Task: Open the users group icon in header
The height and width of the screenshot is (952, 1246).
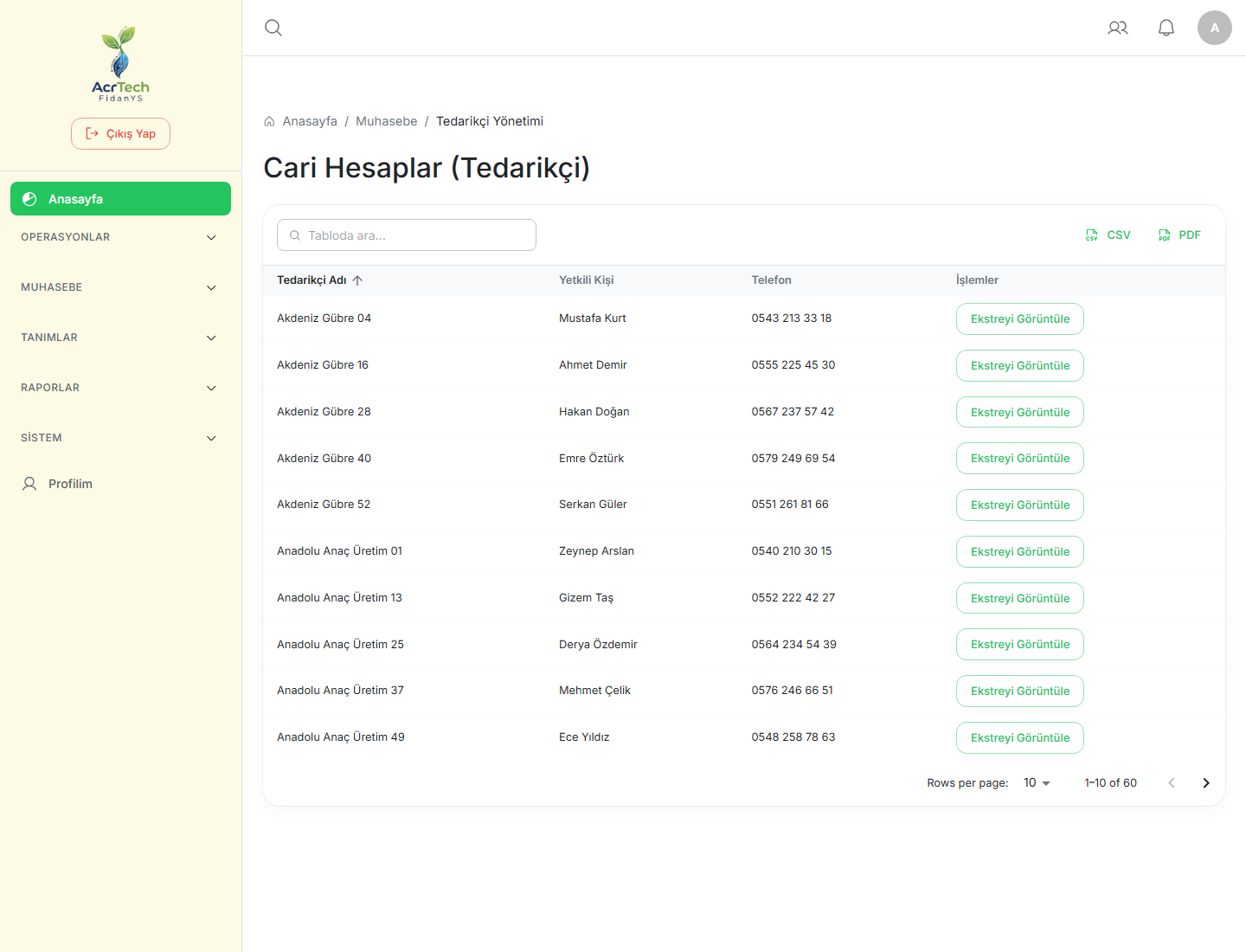Action: (x=1118, y=28)
